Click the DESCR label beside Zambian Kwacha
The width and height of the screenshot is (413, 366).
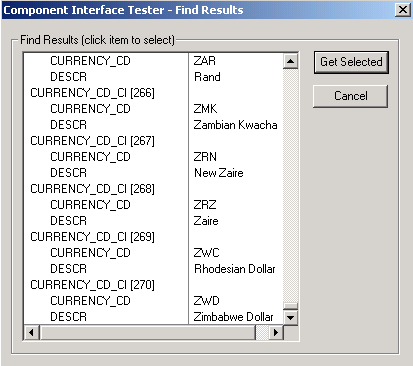coord(68,125)
